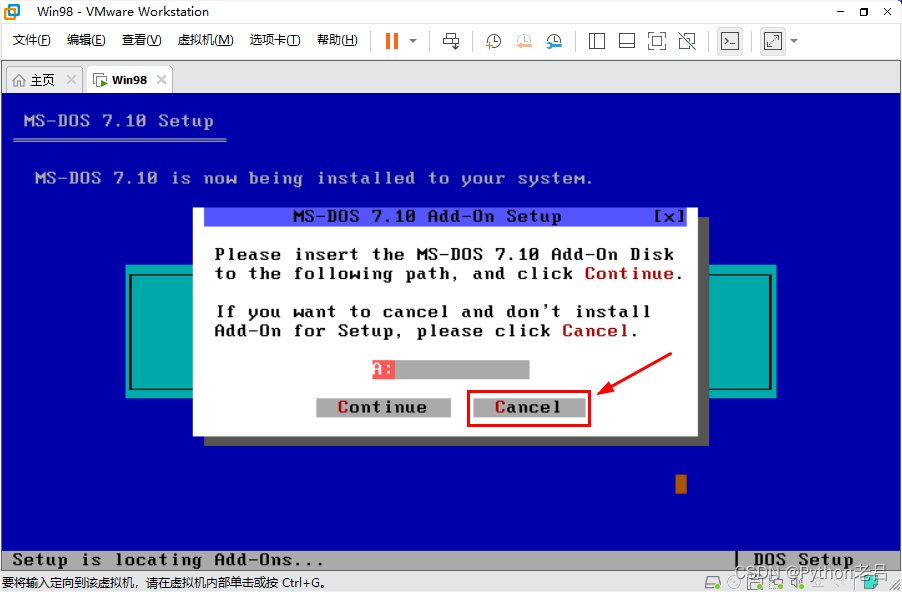Click the Continue button in Add-On Setup

[x=383, y=407]
